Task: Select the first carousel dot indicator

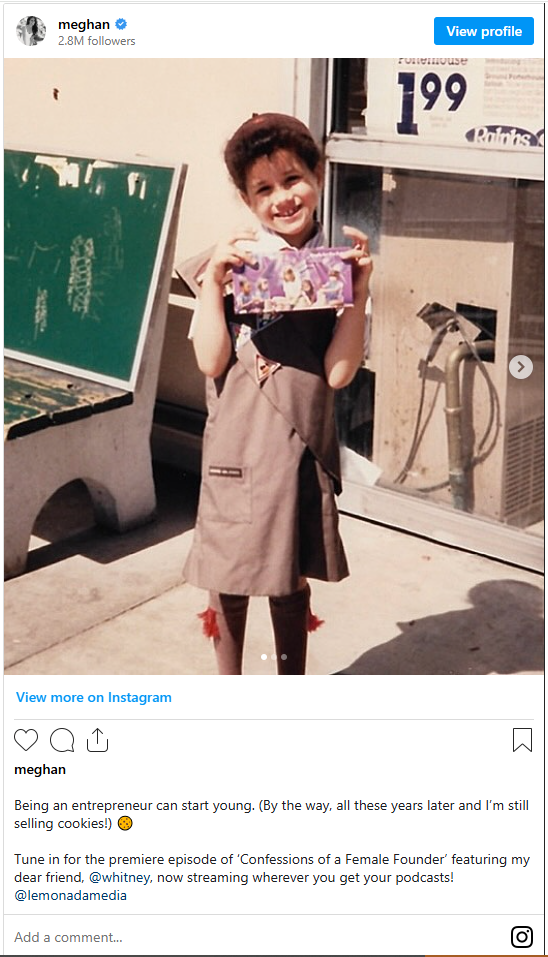Action: [264, 657]
